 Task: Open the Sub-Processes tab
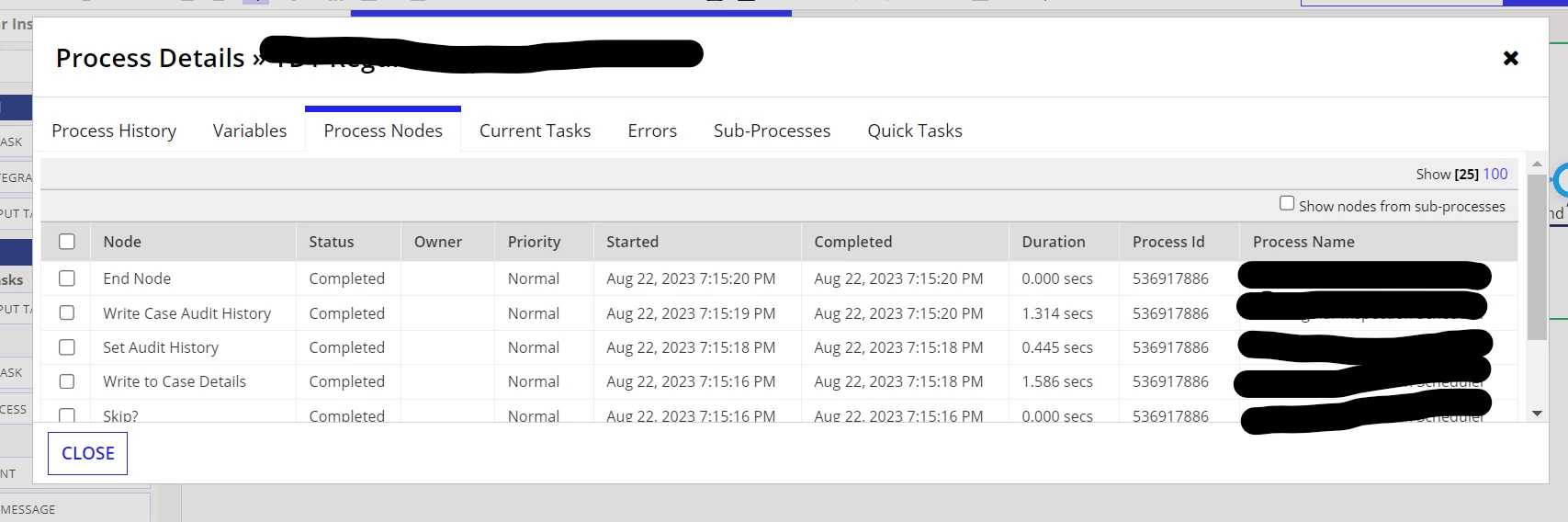772,130
